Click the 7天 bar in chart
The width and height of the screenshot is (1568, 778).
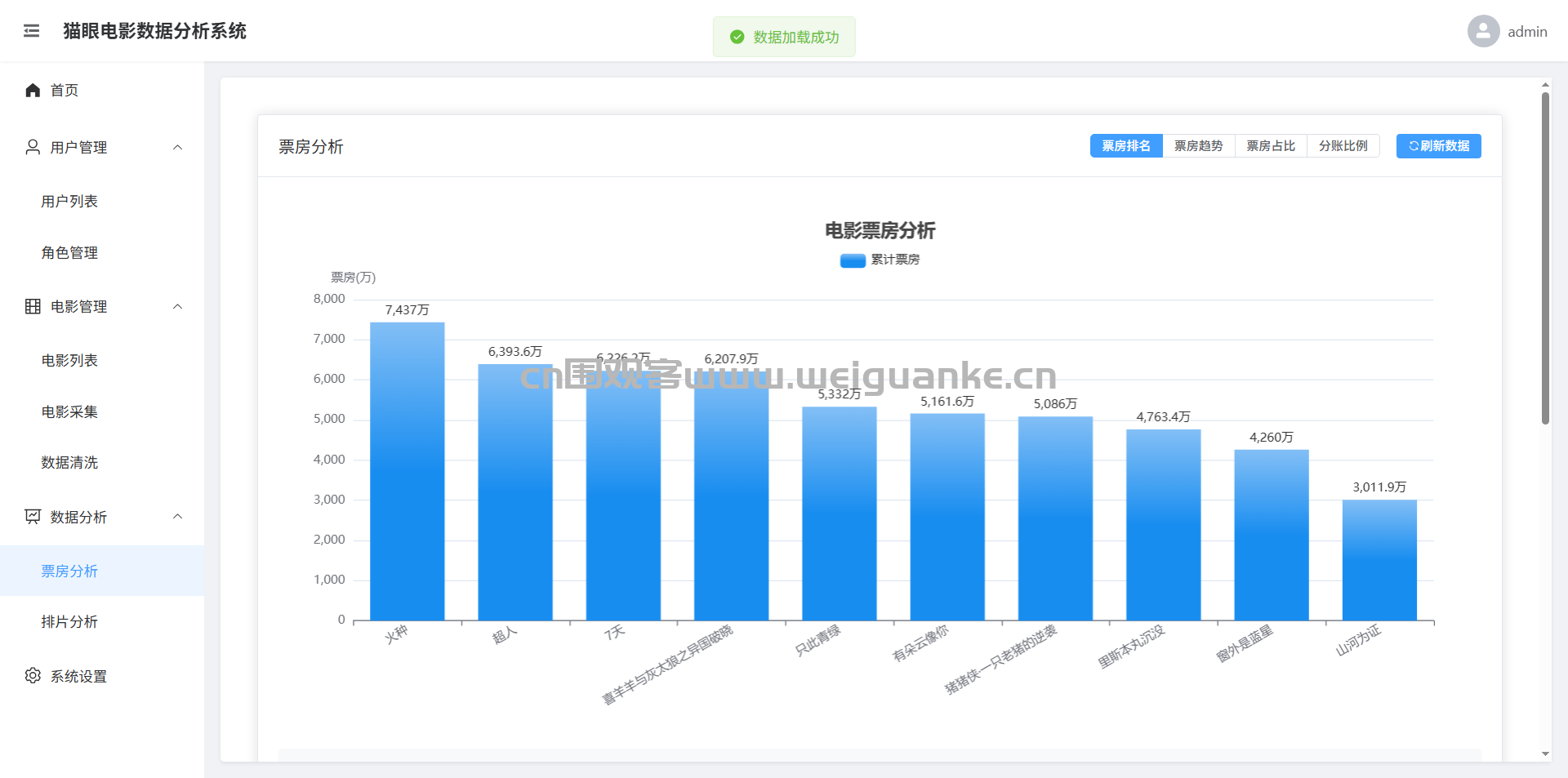pyautogui.click(x=623, y=496)
